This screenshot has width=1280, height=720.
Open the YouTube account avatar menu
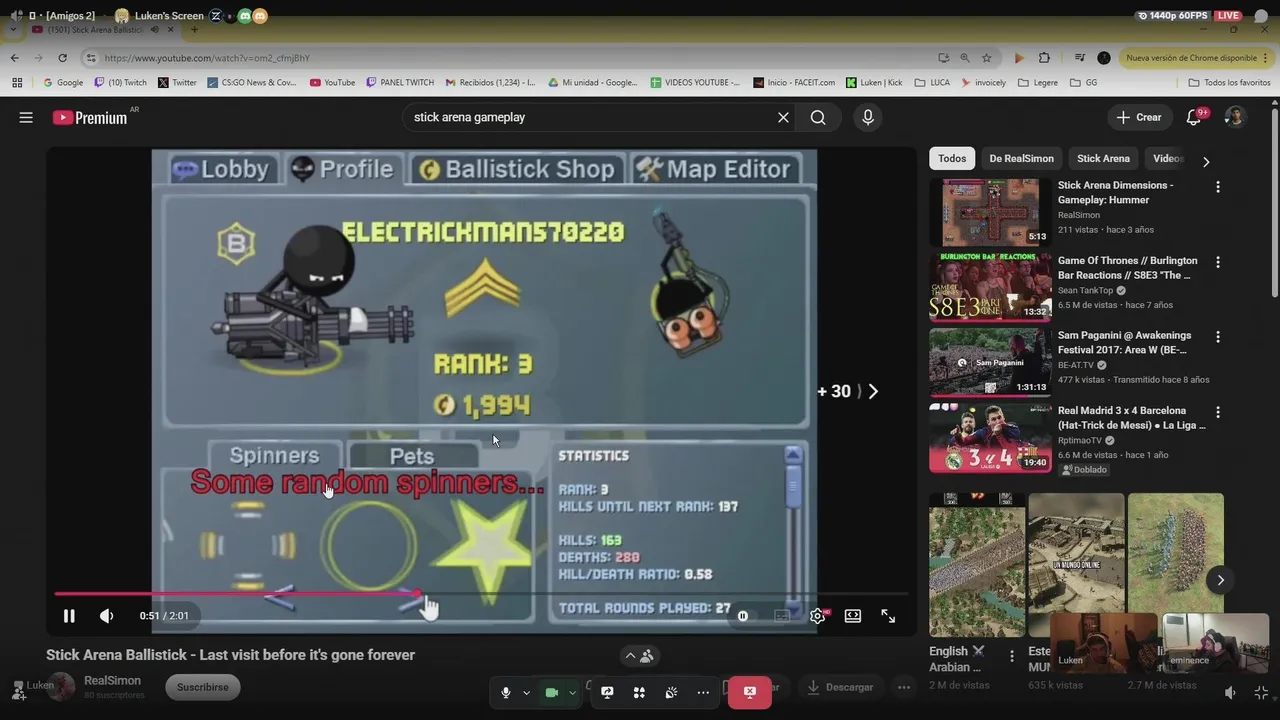pyautogui.click(x=1235, y=117)
